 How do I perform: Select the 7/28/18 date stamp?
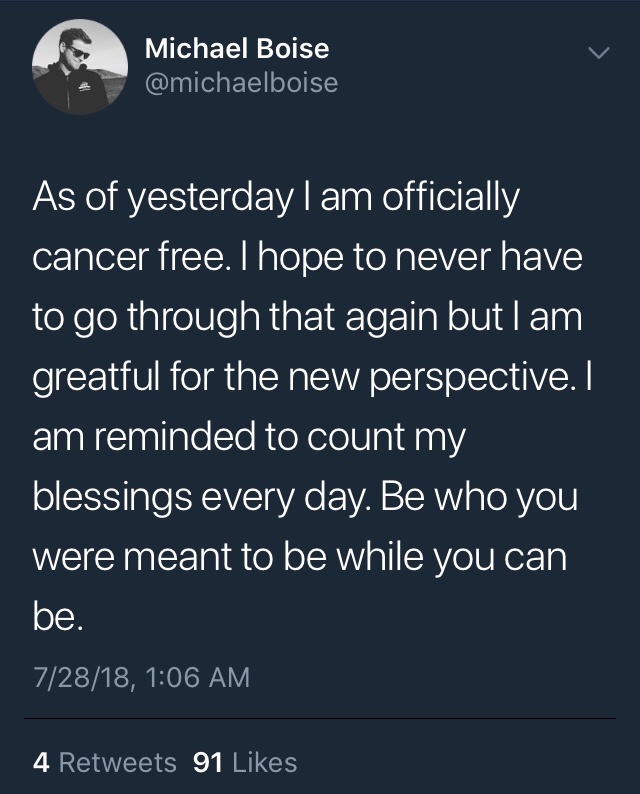(83, 678)
